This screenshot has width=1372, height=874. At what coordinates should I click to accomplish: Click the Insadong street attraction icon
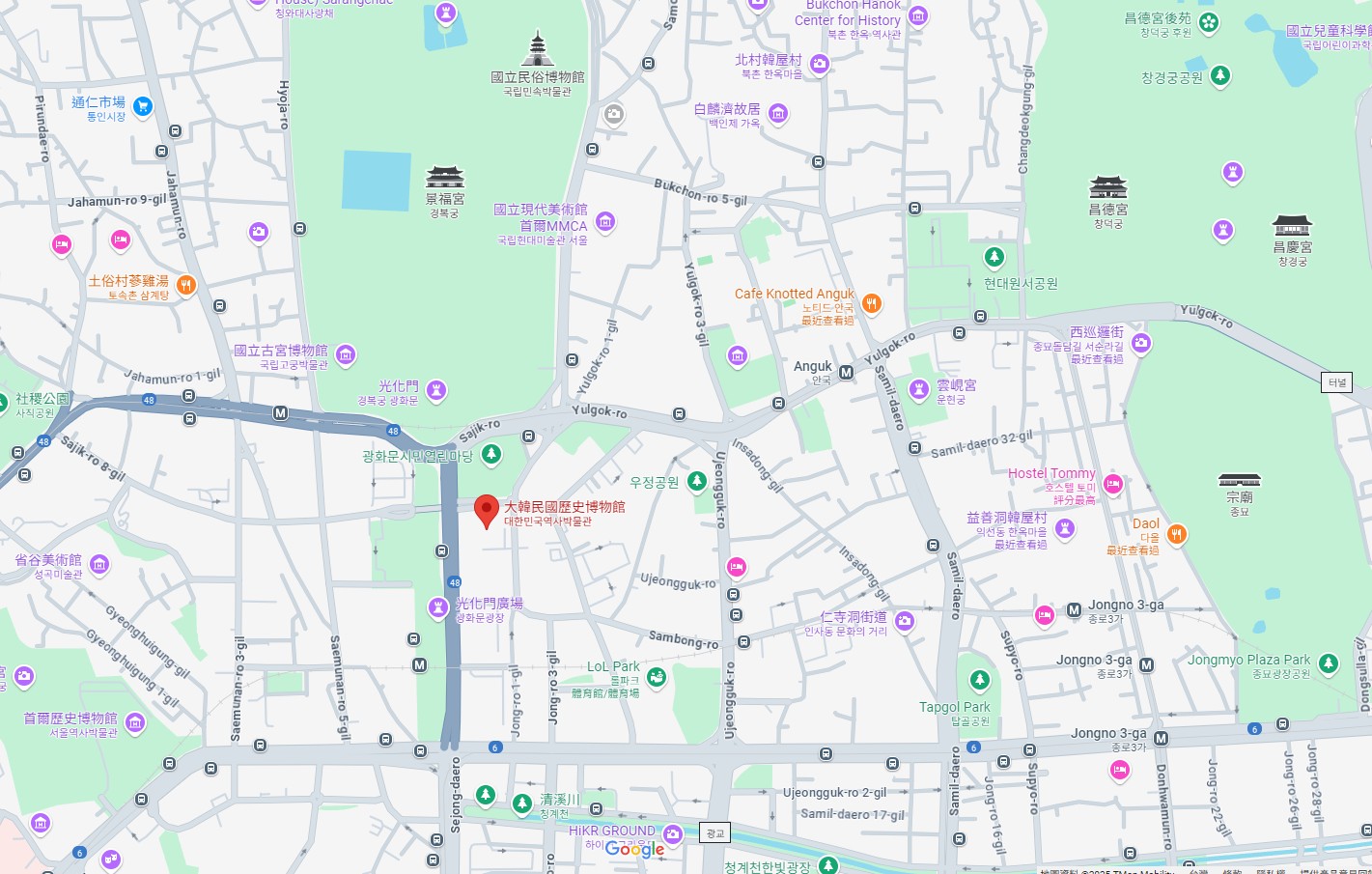(905, 621)
